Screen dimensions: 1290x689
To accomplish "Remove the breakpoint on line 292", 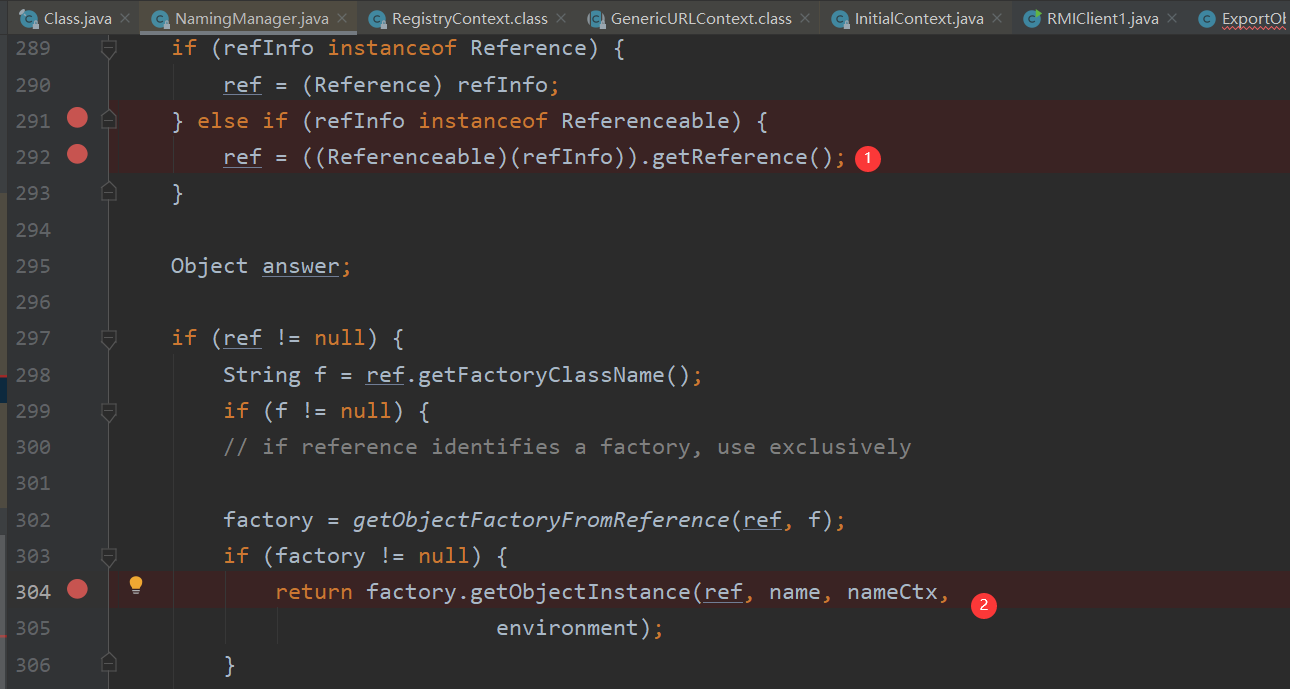I will coord(77,155).
